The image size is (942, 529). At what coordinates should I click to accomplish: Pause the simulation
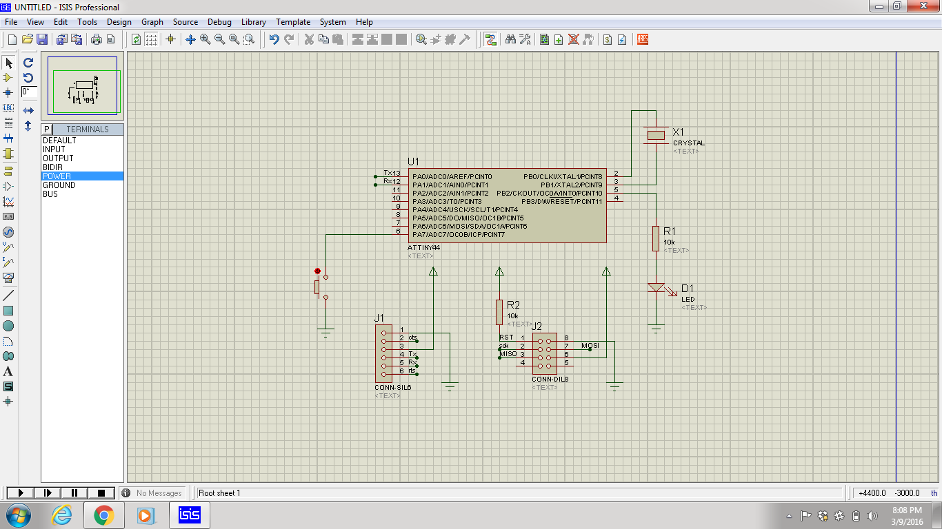coord(74,493)
